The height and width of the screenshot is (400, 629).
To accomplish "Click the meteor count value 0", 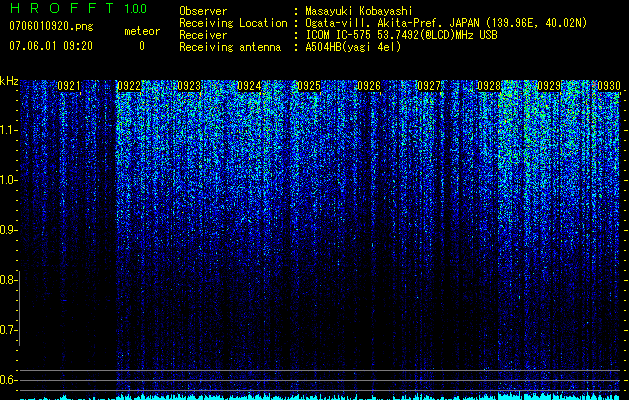I will click(x=142, y=46).
